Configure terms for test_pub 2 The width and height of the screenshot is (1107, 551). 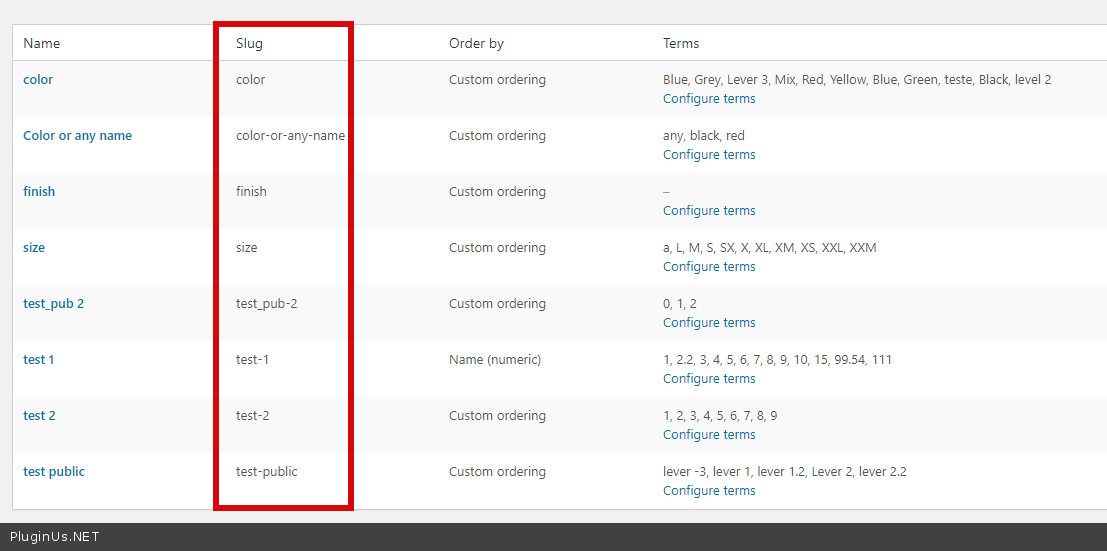tap(709, 323)
